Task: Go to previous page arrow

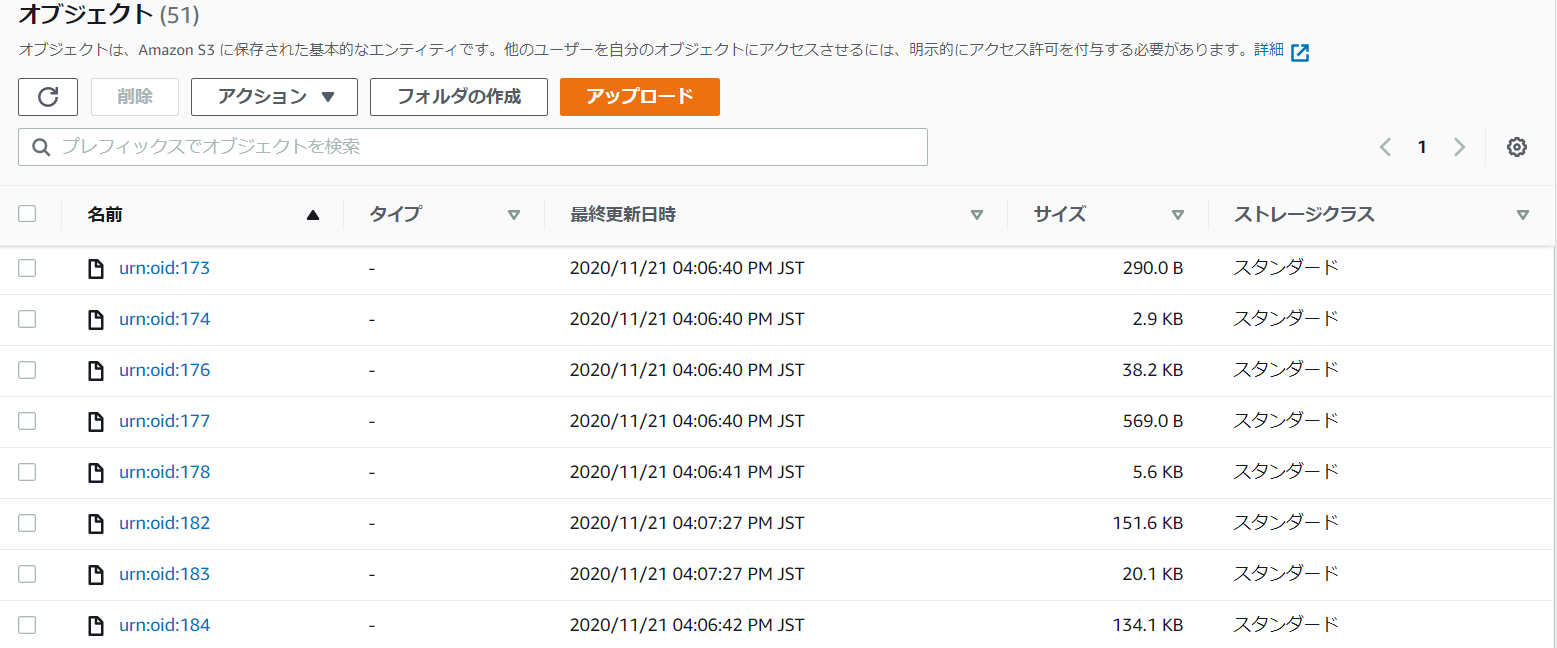Action: tap(1385, 147)
